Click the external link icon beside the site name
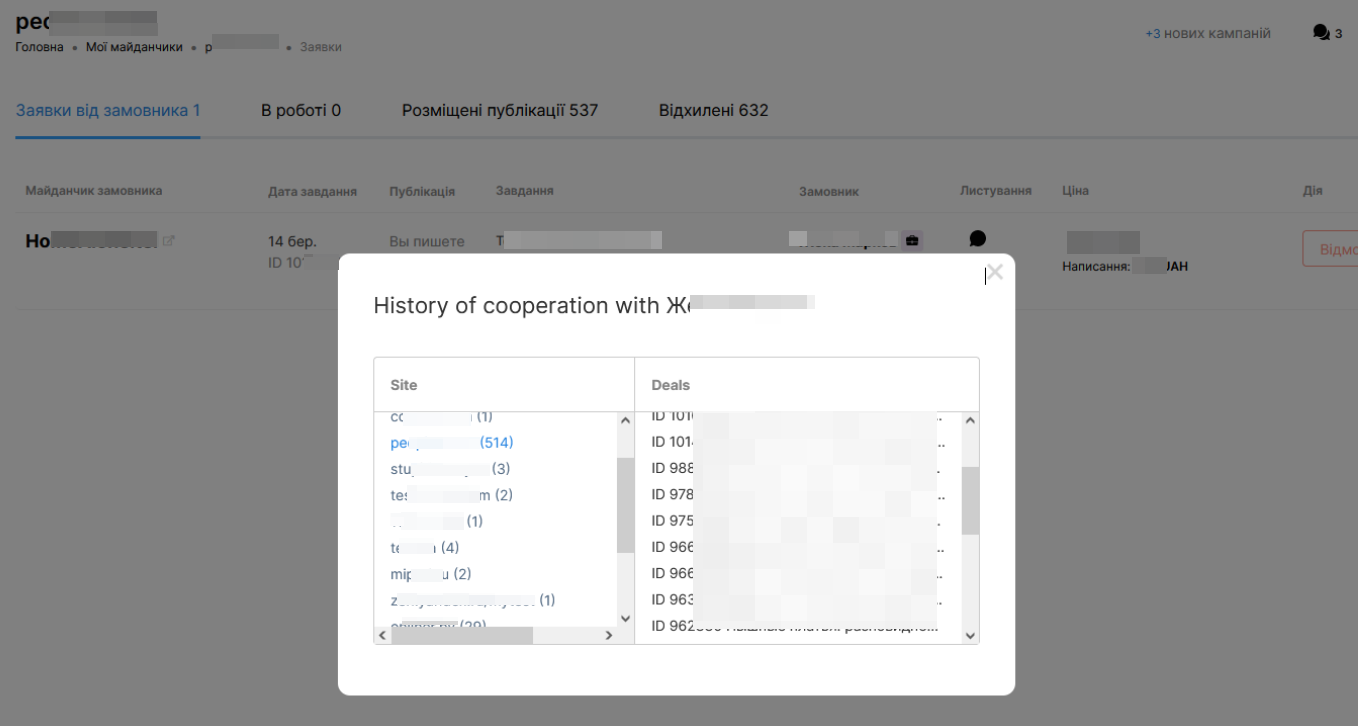This screenshot has width=1358, height=726. [x=169, y=241]
